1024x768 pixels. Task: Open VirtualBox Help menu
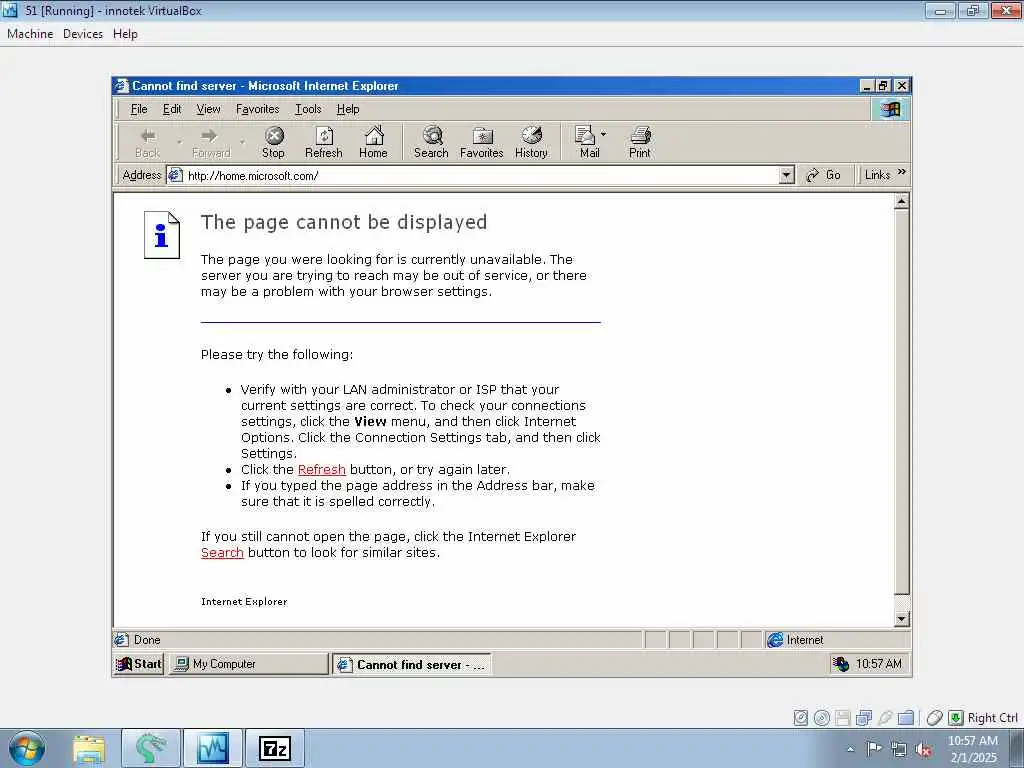[x=125, y=34]
